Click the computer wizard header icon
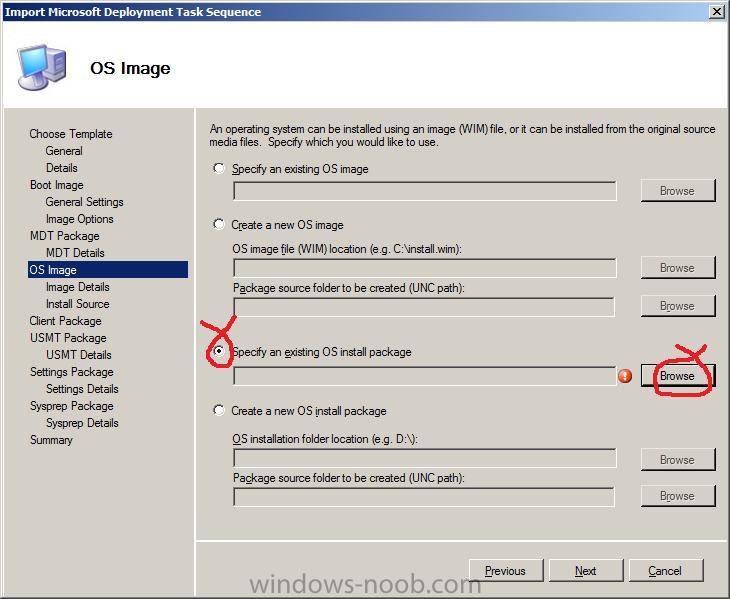 [x=41, y=67]
